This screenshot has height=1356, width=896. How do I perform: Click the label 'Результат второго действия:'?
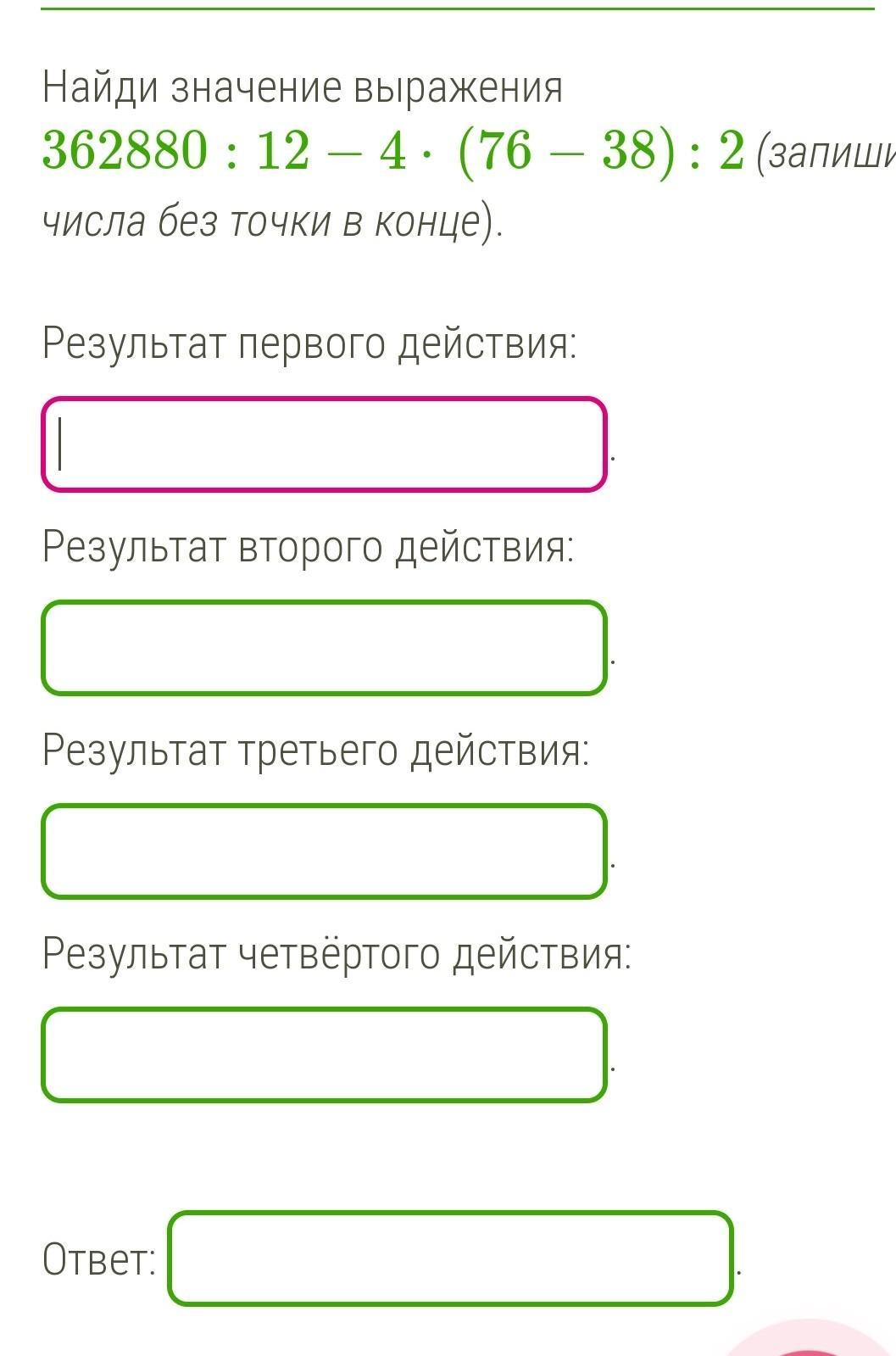[309, 547]
